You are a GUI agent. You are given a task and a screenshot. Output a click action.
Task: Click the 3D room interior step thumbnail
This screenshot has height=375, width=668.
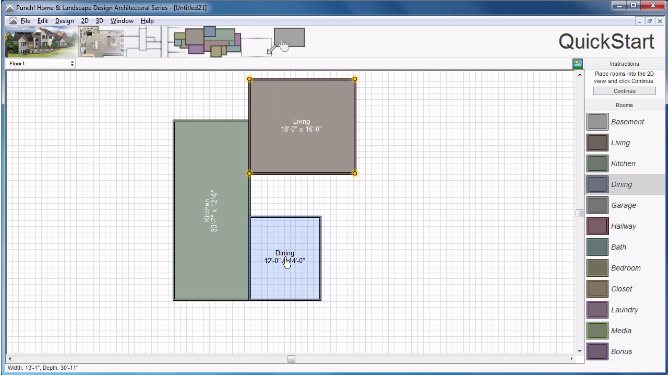tap(101, 41)
